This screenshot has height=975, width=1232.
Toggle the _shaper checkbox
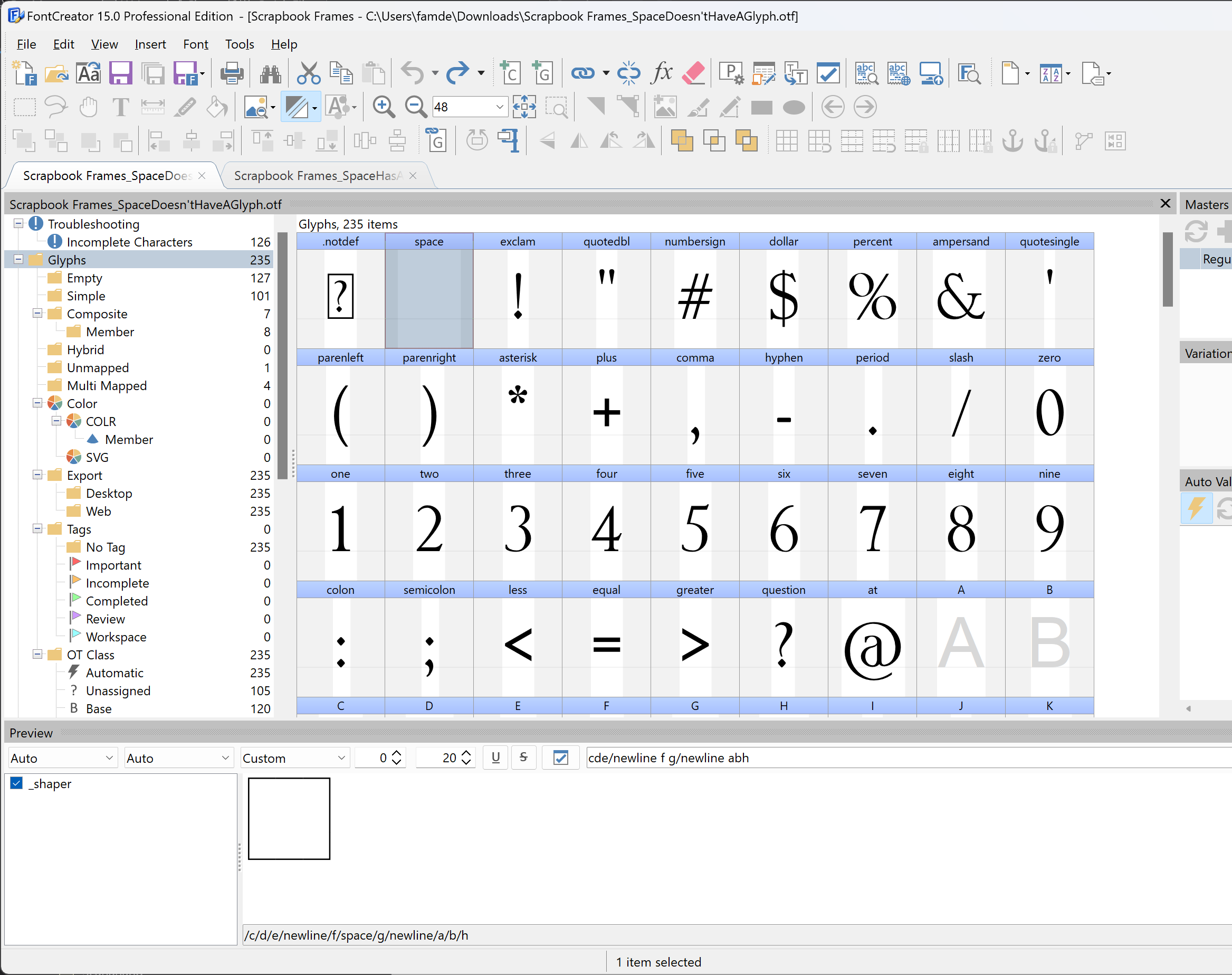coord(16,783)
